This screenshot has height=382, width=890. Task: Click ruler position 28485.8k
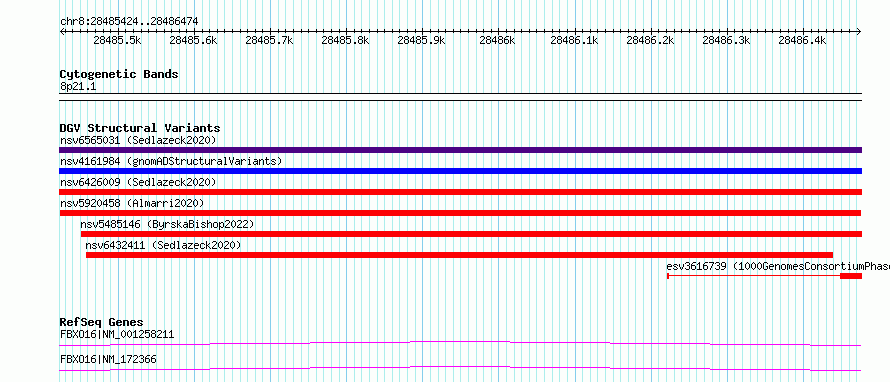pos(346,40)
